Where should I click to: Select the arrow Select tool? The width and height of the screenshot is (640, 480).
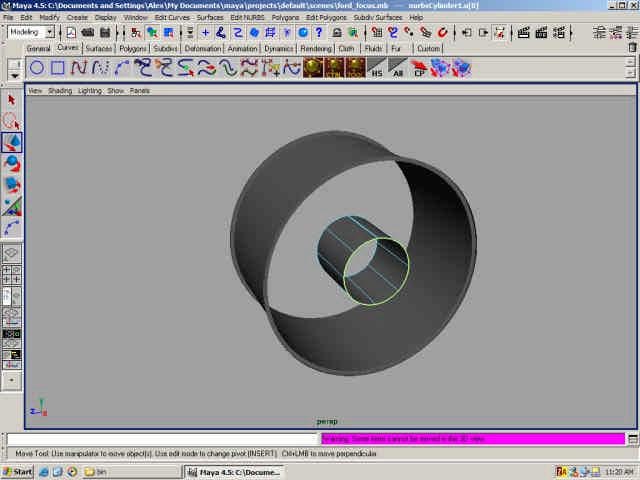click(x=12, y=99)
